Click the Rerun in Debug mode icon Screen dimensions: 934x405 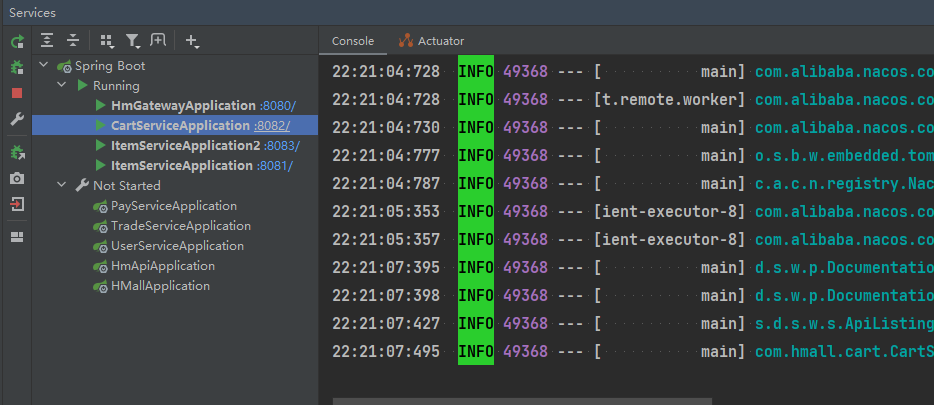click(x=17, y=67)
